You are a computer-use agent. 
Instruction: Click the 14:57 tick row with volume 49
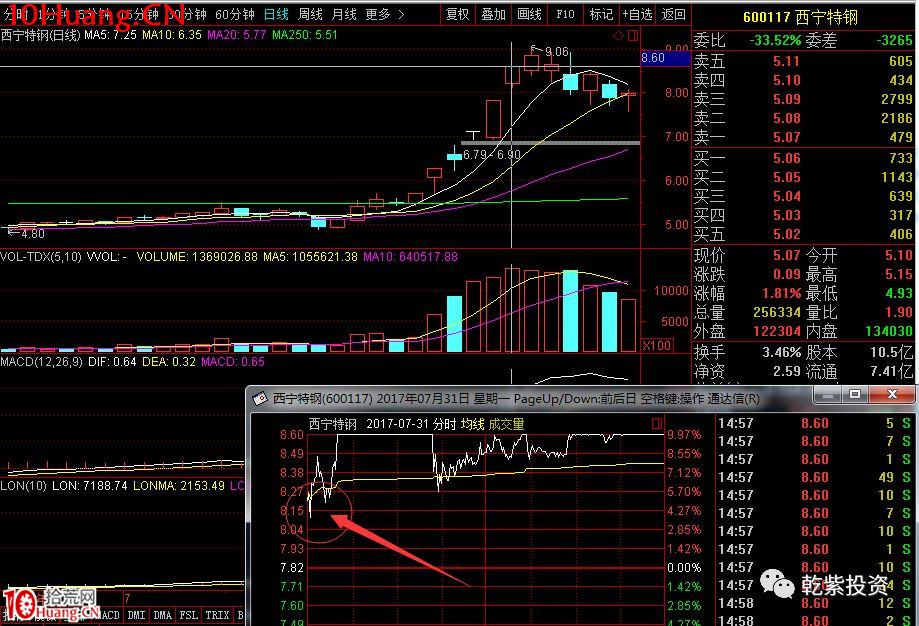(x=814, y=477)
